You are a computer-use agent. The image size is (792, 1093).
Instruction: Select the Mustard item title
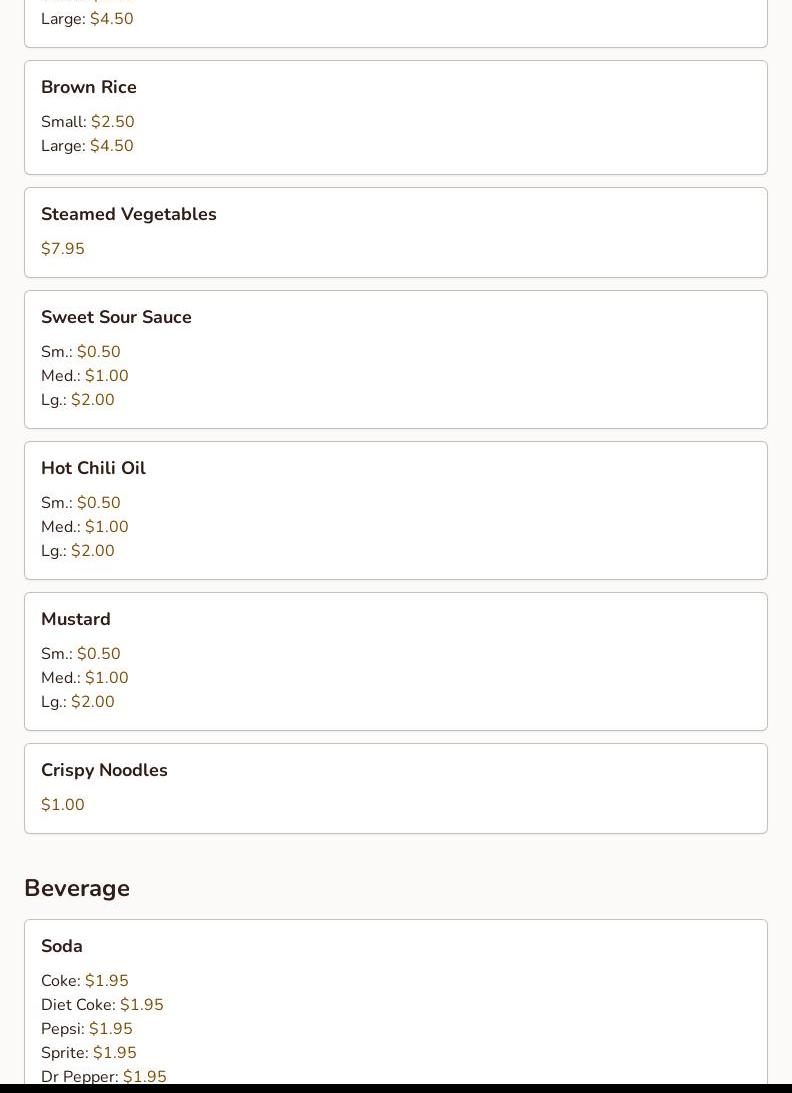point(76,619)
